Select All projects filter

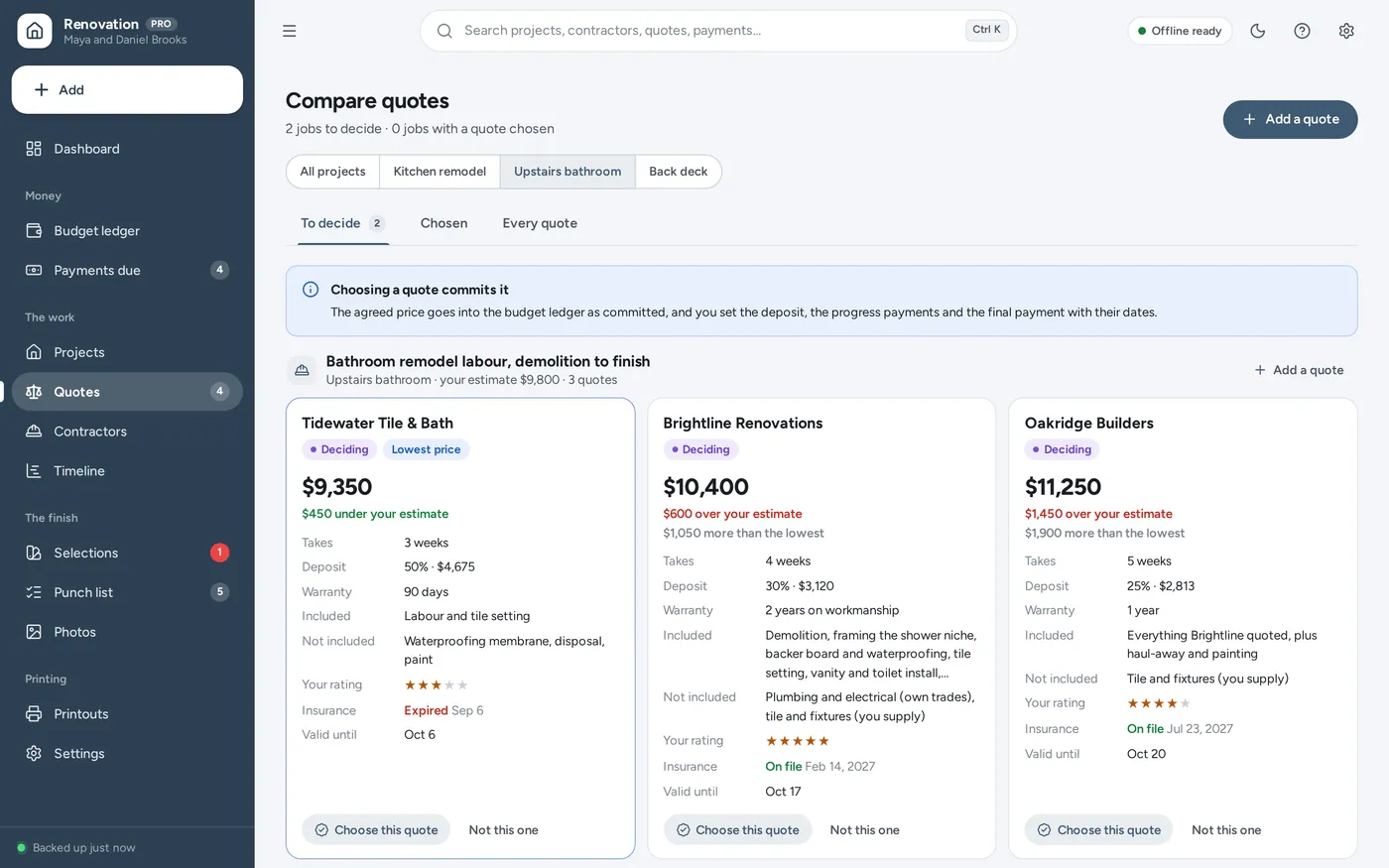333,172
